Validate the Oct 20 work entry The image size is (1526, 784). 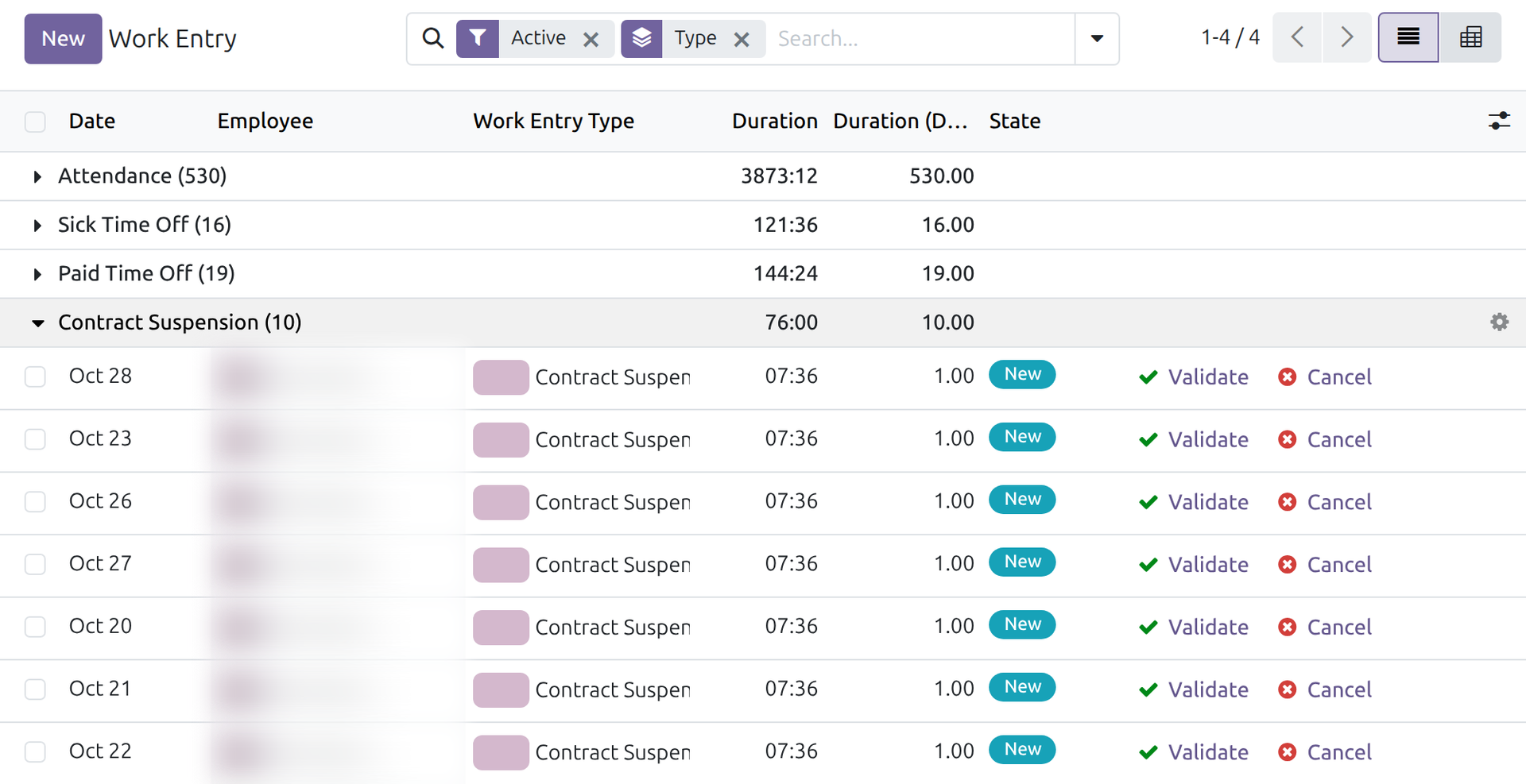click(1193, 627)
